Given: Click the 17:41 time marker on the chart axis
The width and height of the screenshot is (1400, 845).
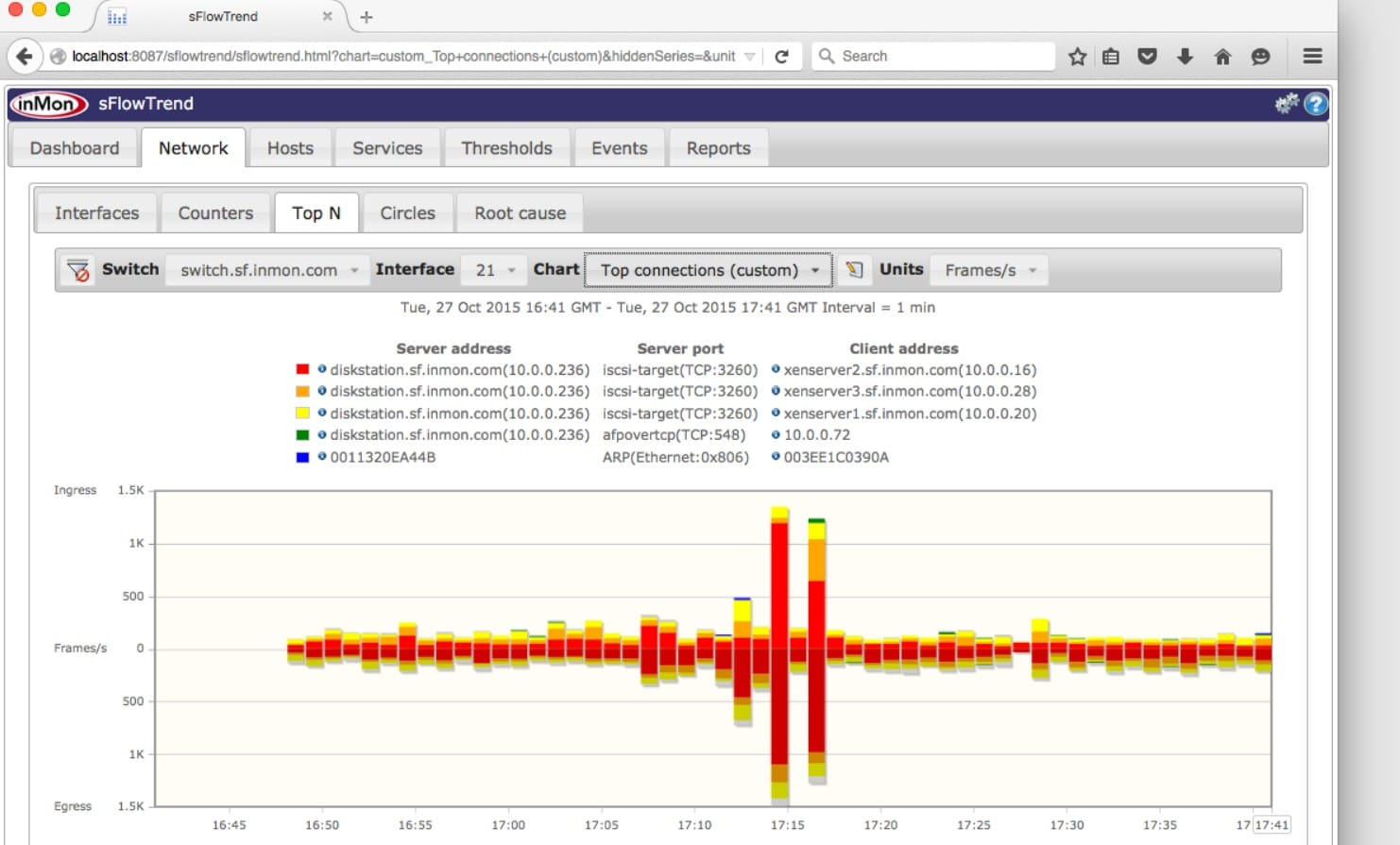Looking at the screenshot, I should pos(1272,825).
